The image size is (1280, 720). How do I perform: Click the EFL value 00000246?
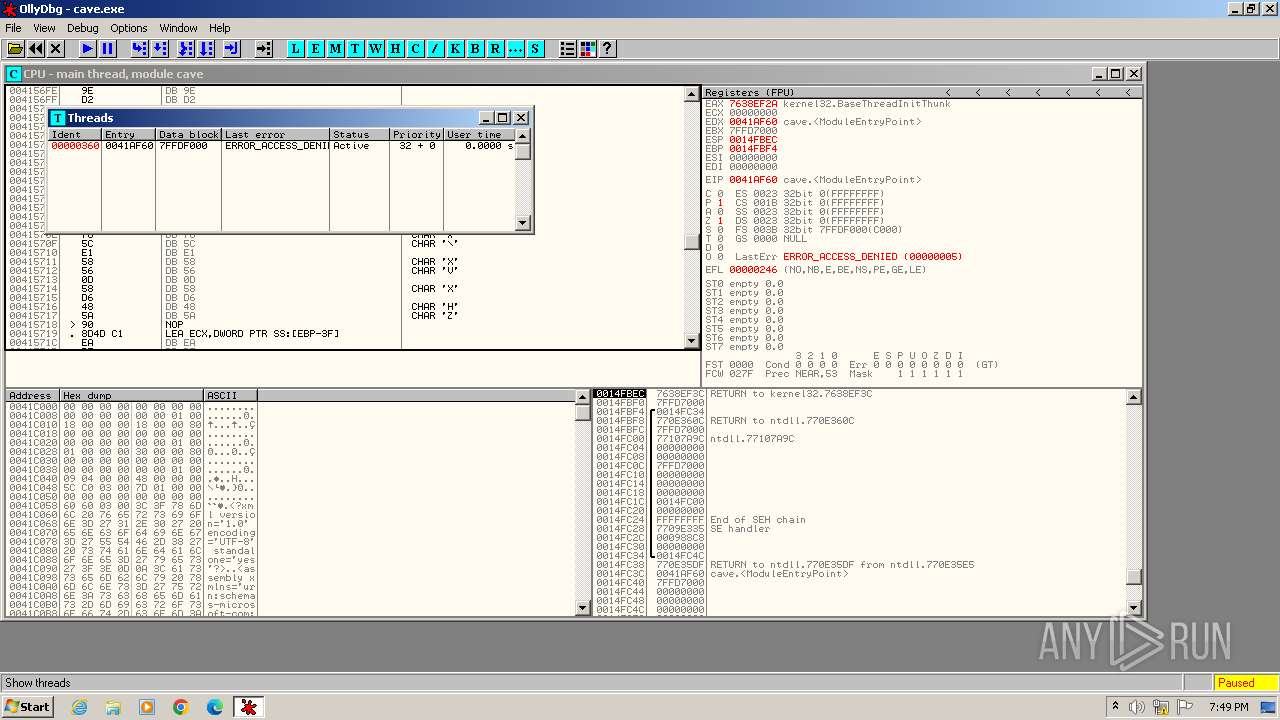coord(753,270)
